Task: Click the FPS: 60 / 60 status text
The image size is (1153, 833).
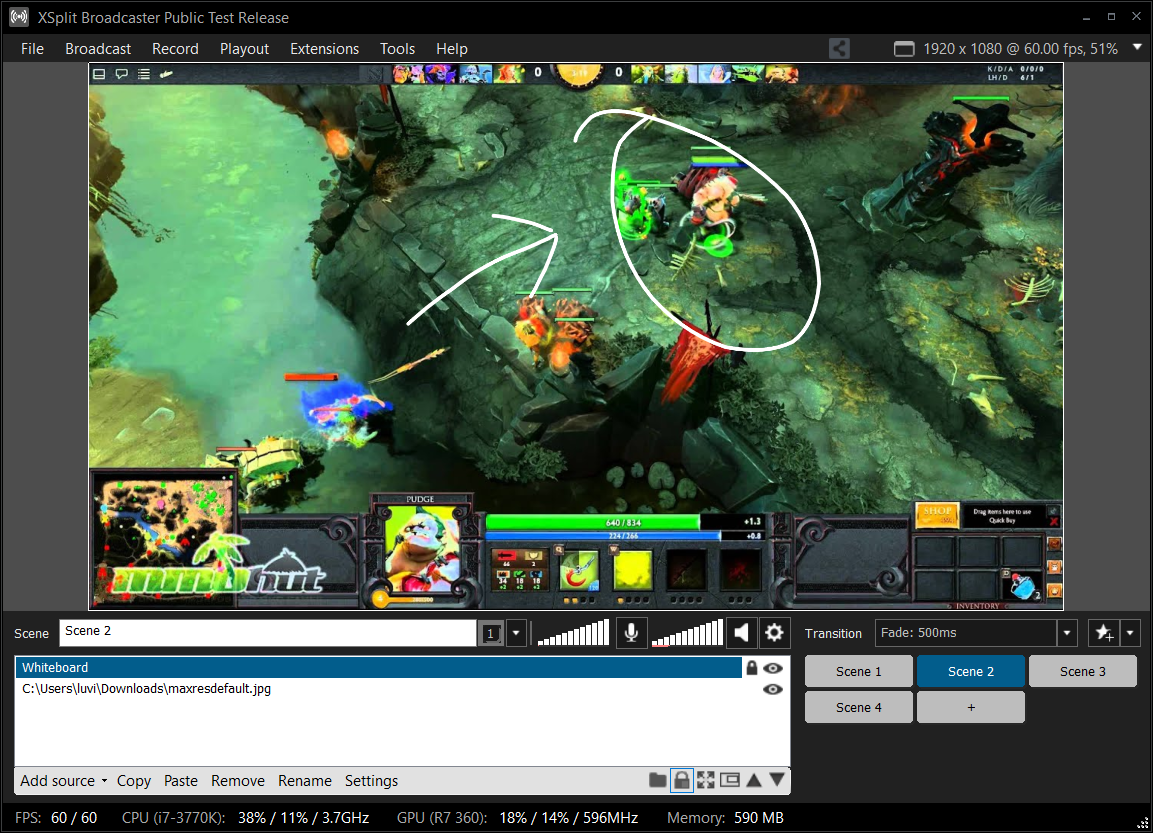Action: 56,818
